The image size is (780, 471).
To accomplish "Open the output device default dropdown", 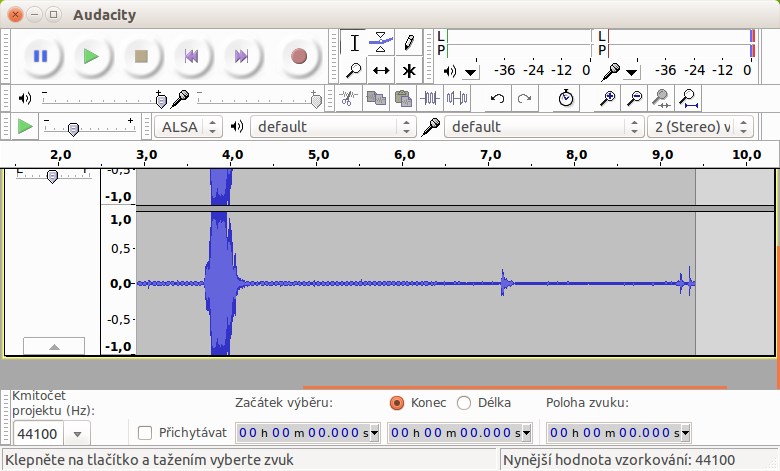I will 333,127.
